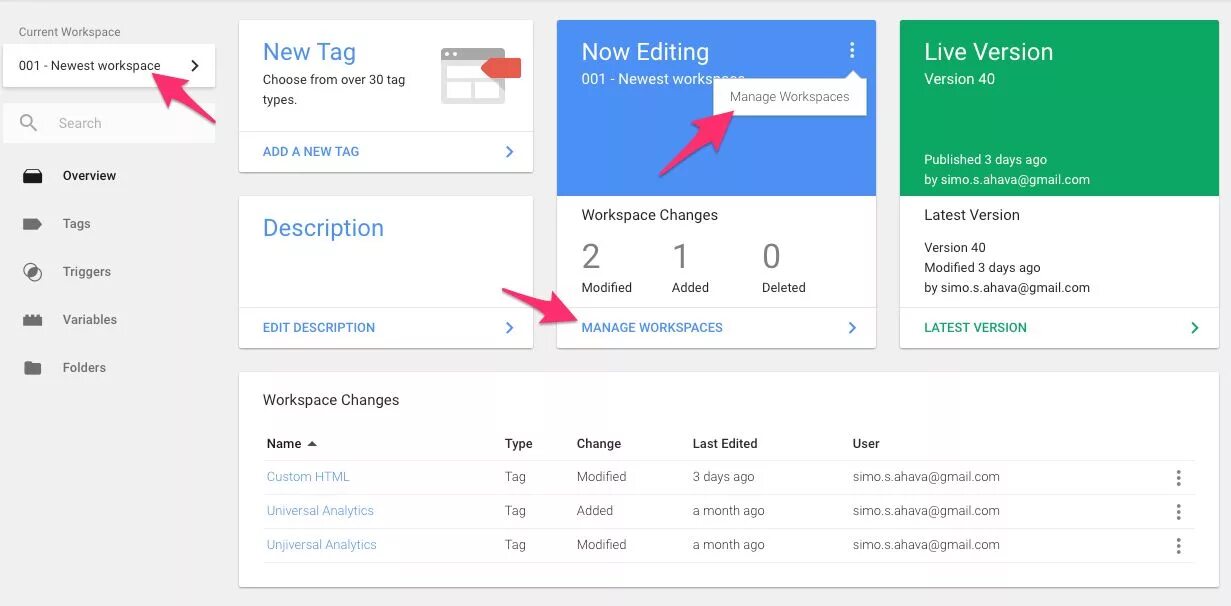
Task: Click EDIT DESCRIPTION link
Action: (x=319, y=328)
